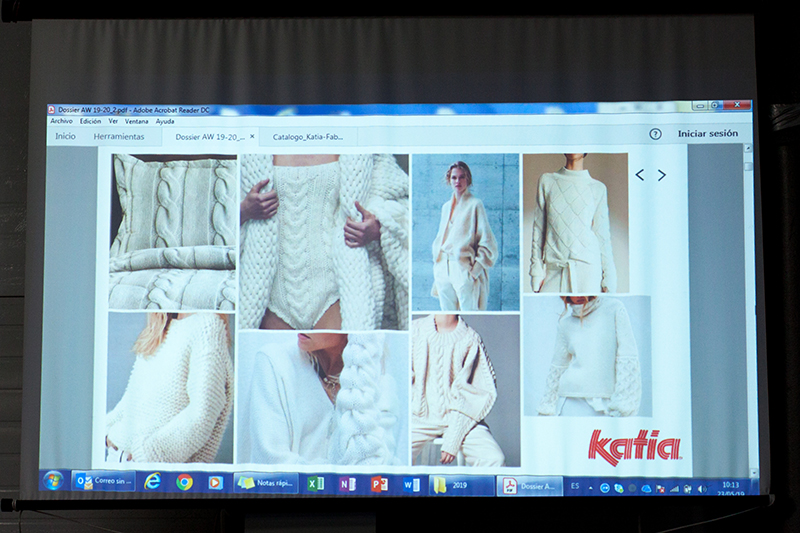Open the Edición menu
The width and height of the screenshot is (800, 533).
90,121
